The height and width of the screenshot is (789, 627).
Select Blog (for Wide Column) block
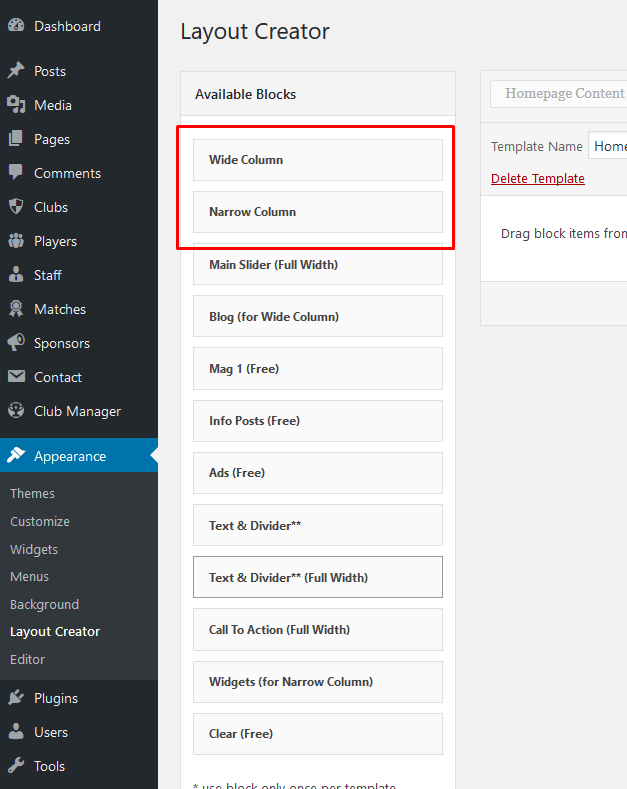pos(318,317)
